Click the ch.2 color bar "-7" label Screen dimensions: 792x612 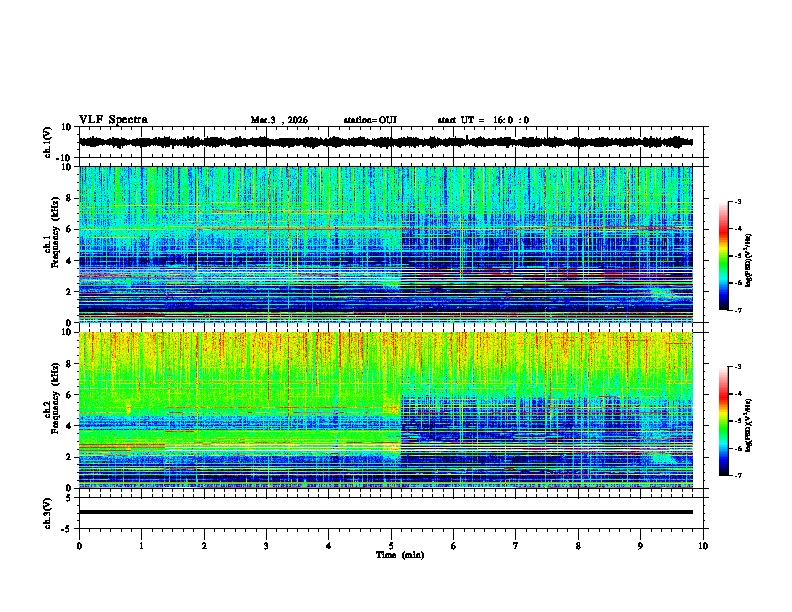[x=737, y=476]
